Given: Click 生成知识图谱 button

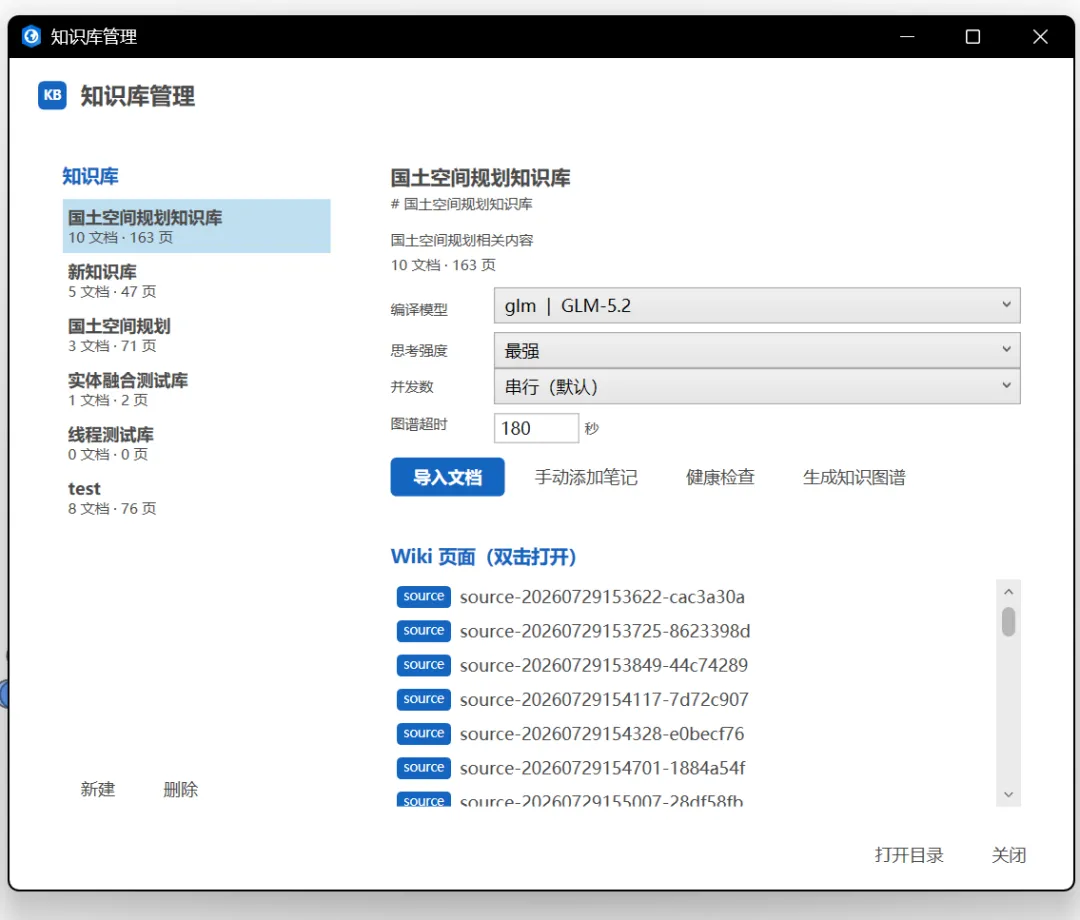Looking at the screenshot, I should (853, 477).
